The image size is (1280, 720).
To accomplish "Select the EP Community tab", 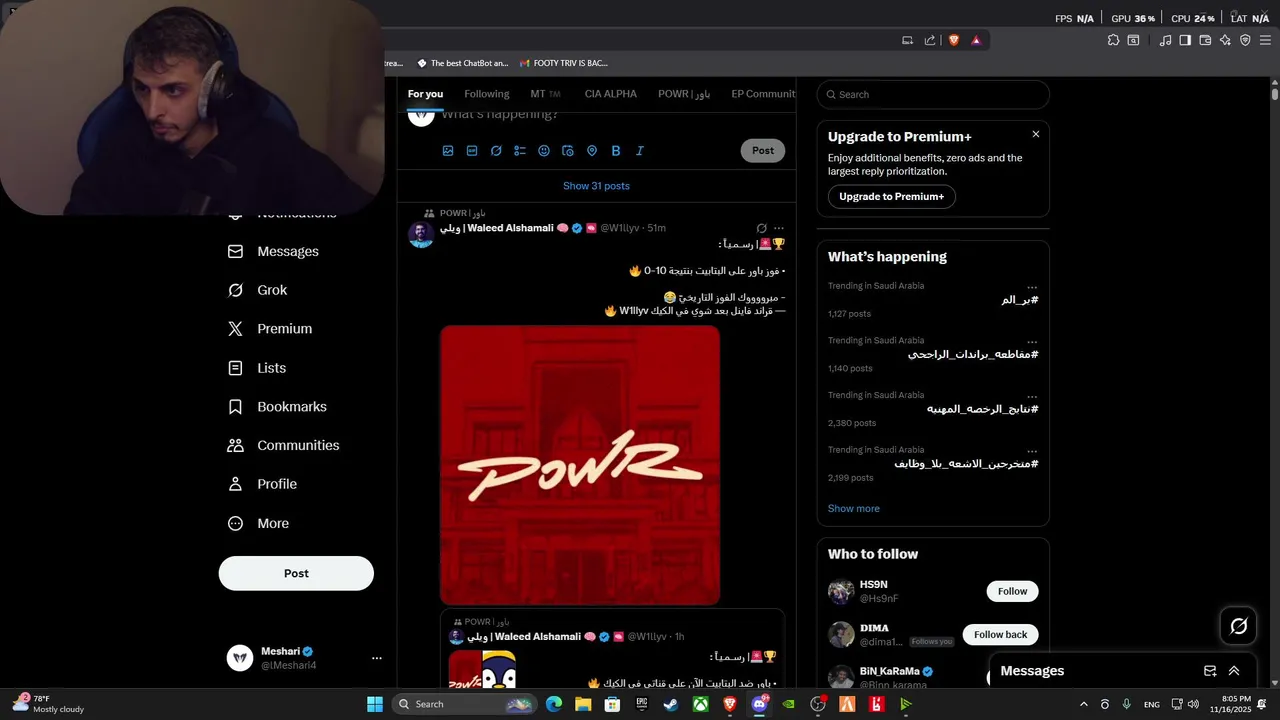I will click(x=763, y=94).
